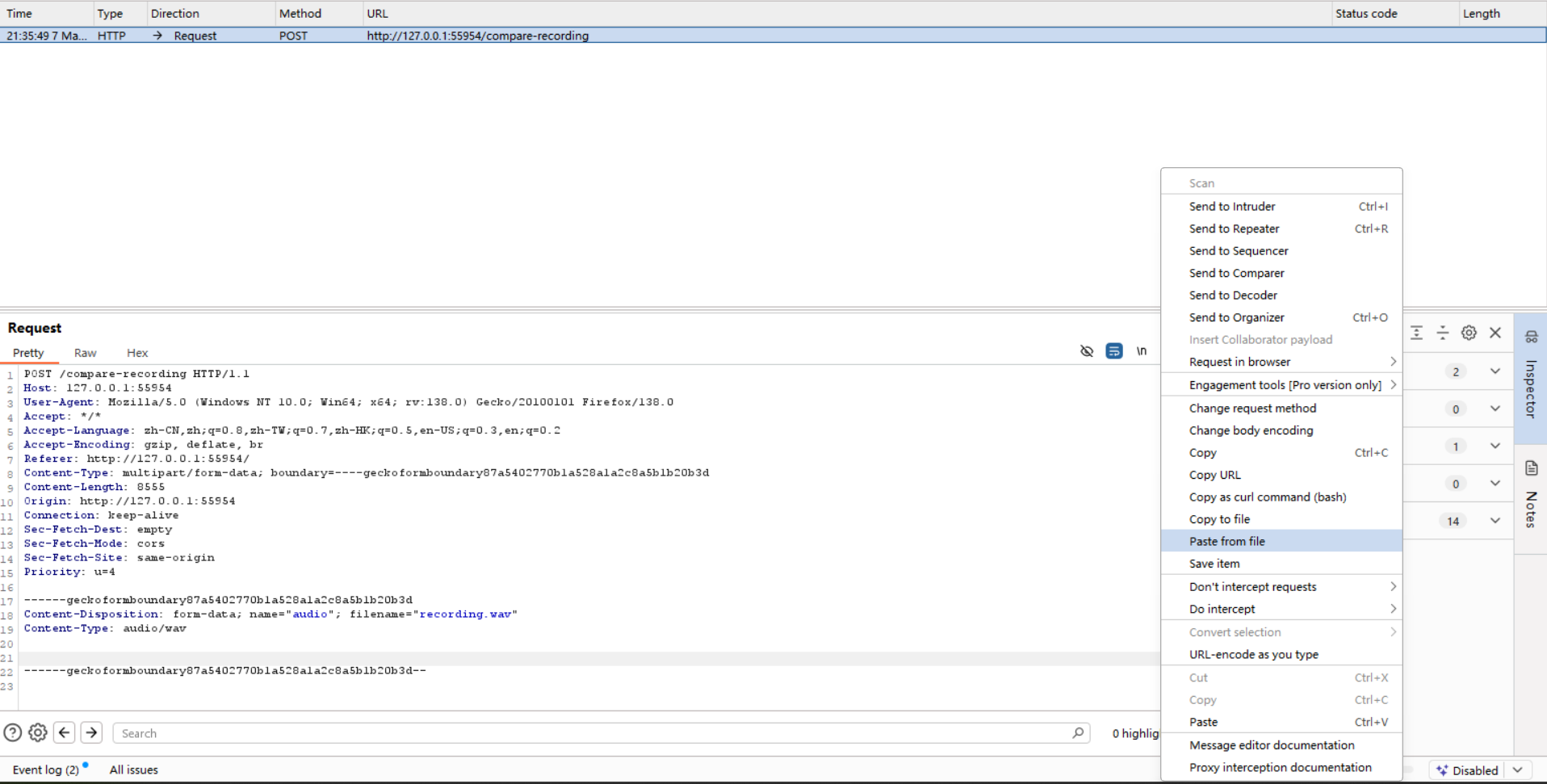
Task: Toggle the \n show-newlines button
Action: [1142, 351]
